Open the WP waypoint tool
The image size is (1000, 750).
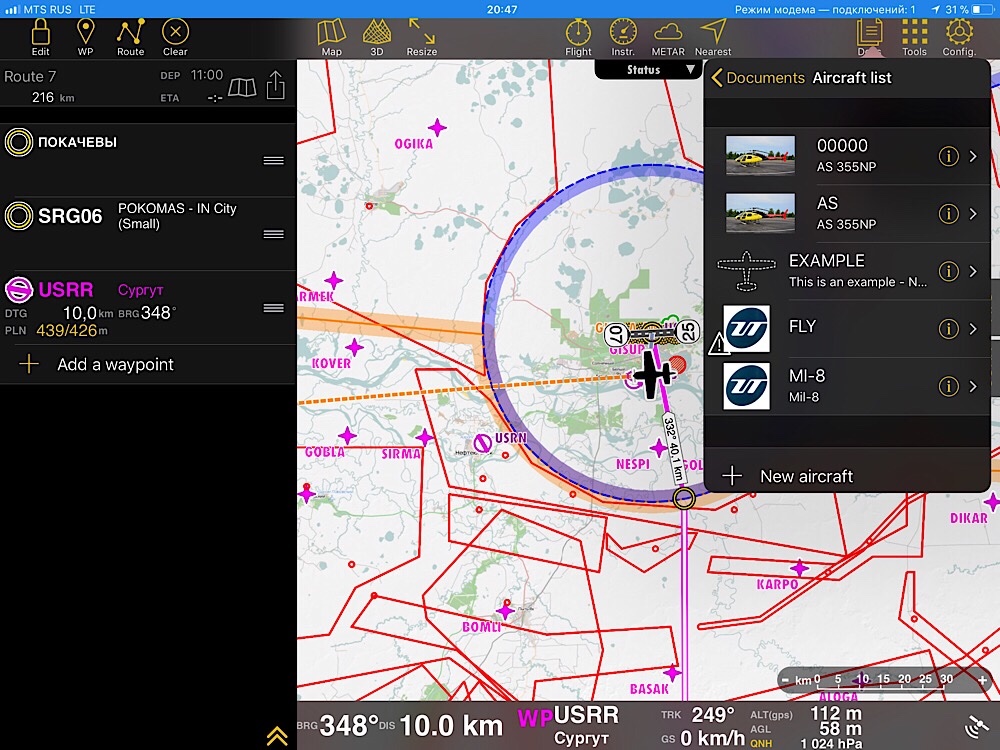85,37
